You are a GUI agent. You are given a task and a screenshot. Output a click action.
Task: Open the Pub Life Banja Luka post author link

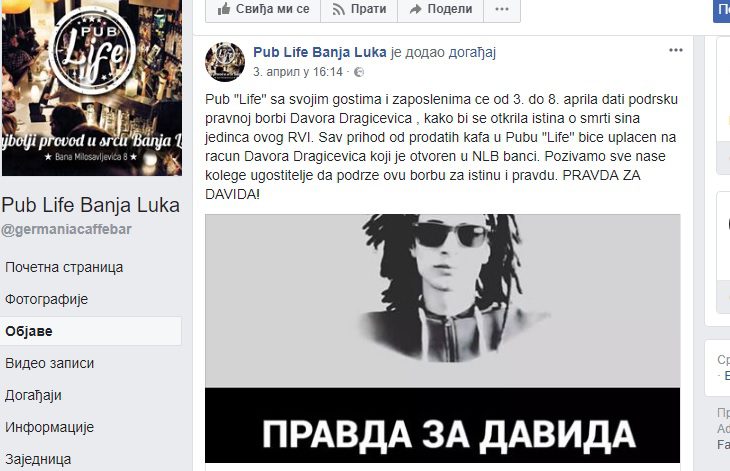pos(320,52)
